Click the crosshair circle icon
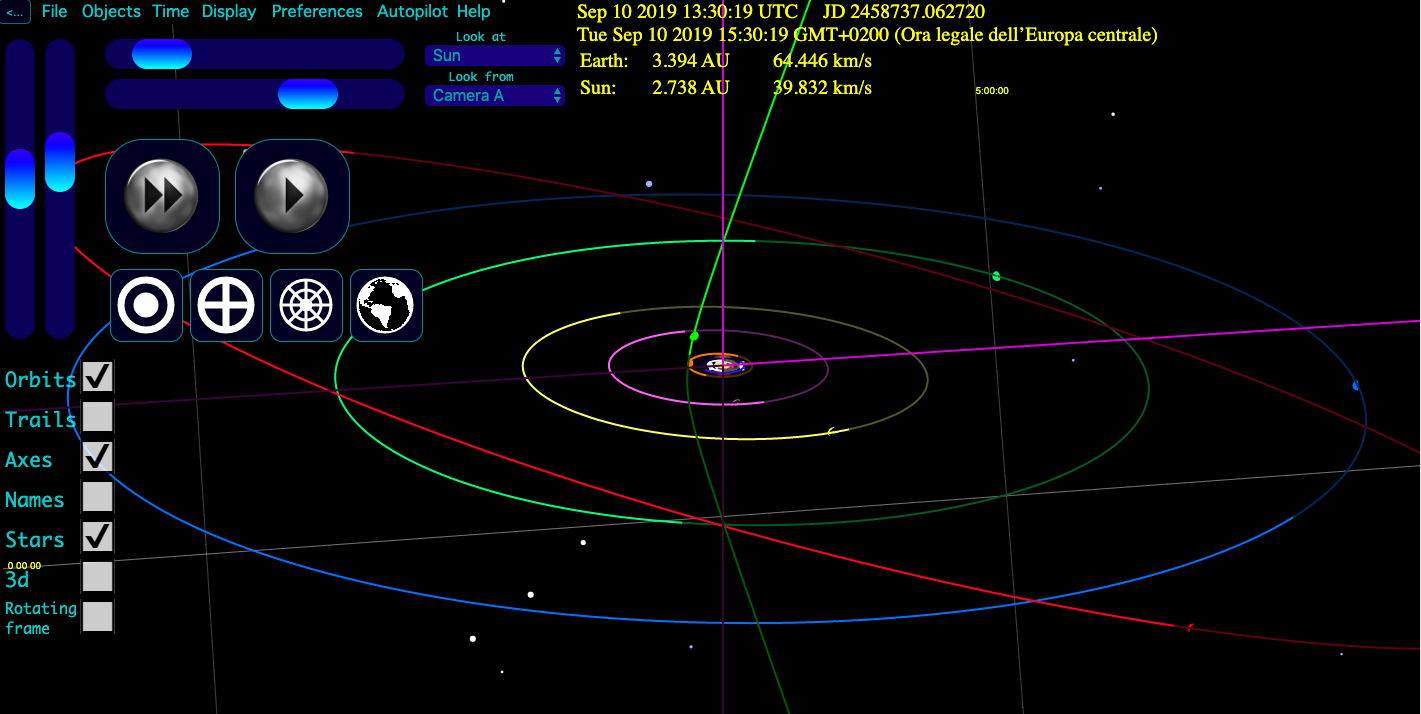Screen dimensions: 1421x714 [226, 306]
